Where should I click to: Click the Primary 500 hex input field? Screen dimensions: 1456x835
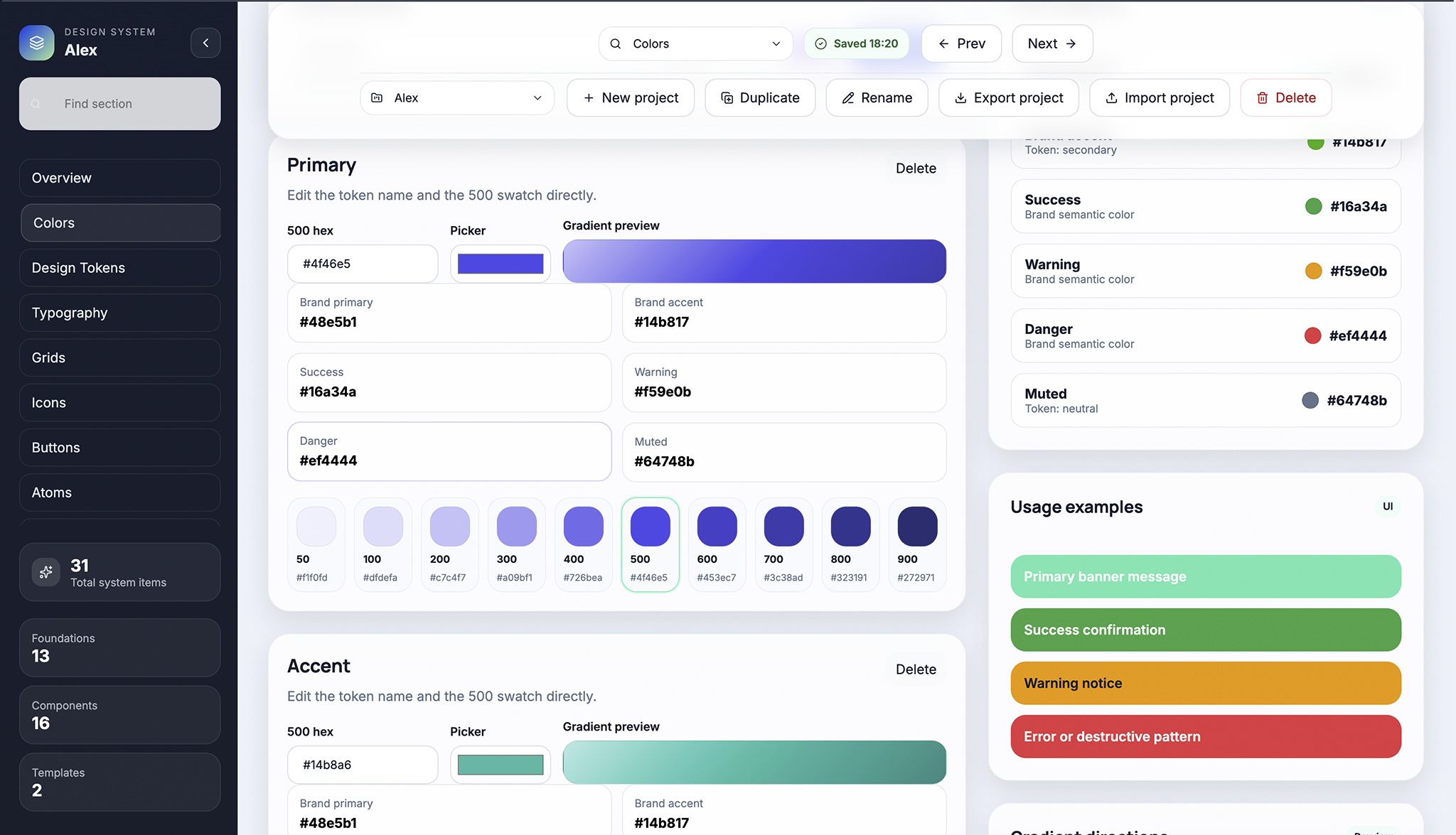(x=363, y=264)
